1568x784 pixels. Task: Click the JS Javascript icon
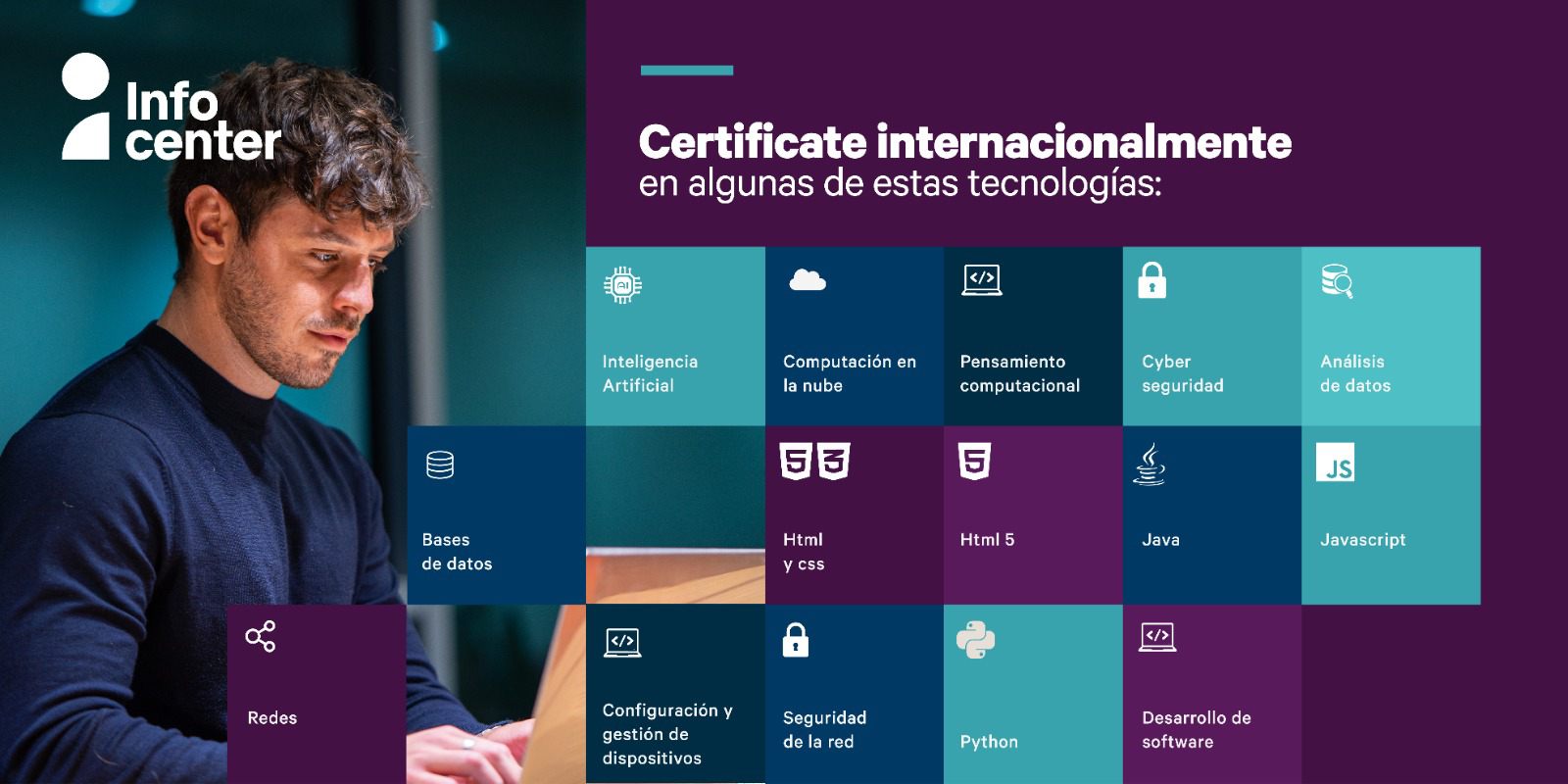click(x=1336, y=463)
